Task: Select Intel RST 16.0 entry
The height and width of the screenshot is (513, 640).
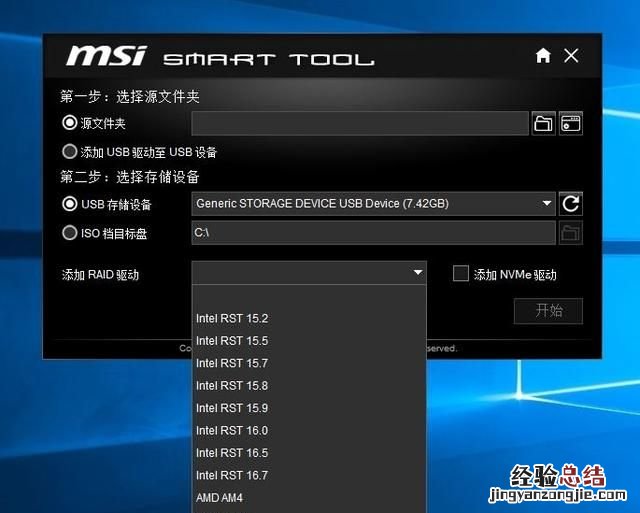Action: pos(309,431)
